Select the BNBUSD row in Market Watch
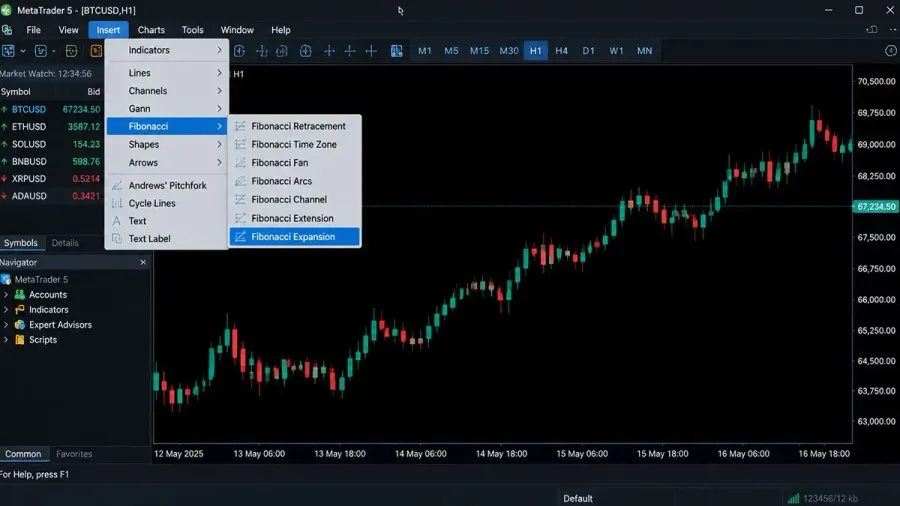This screenshot has height=506, width=900. 51,161
